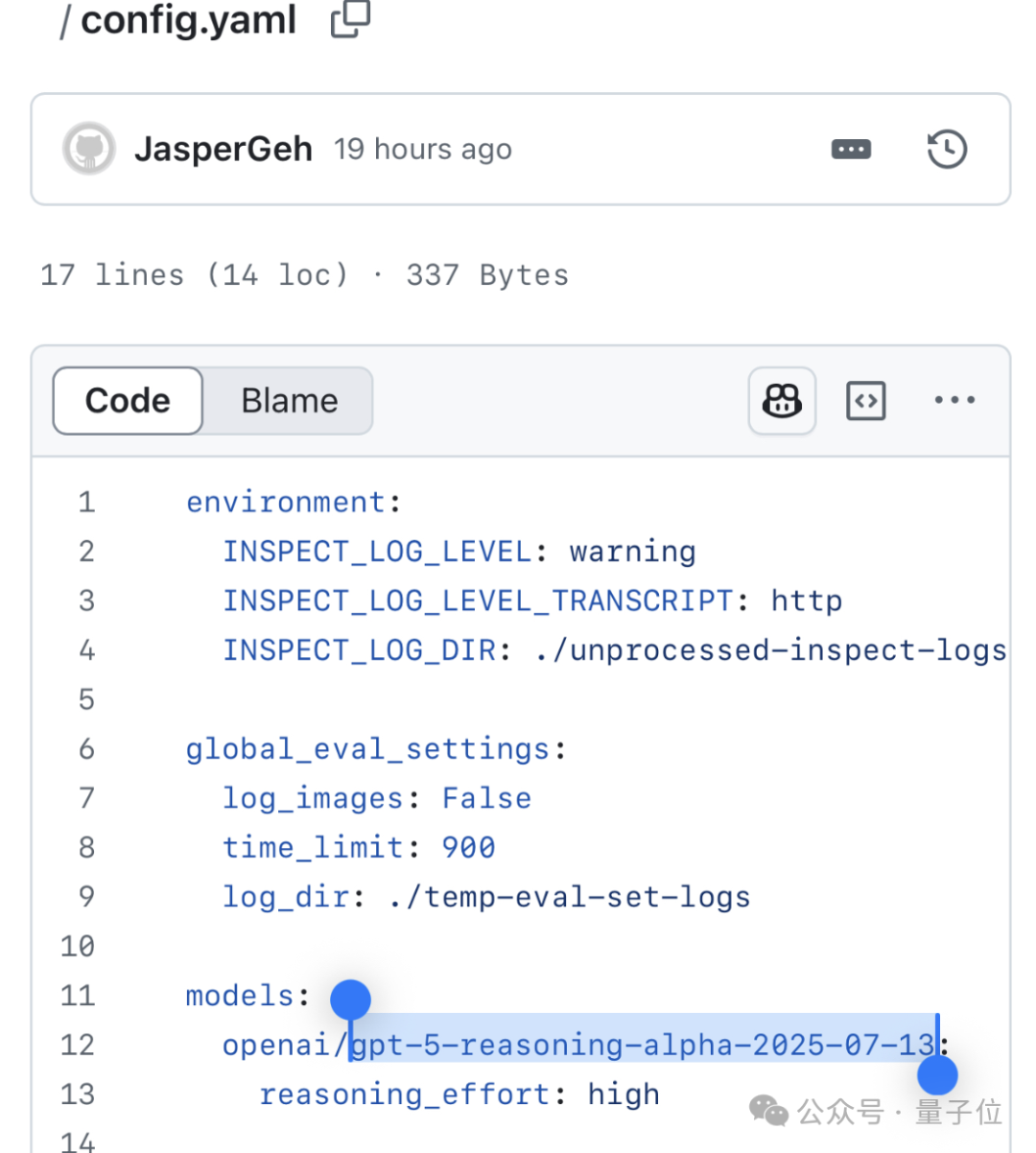Expand commit message ellipsis button

851,150
